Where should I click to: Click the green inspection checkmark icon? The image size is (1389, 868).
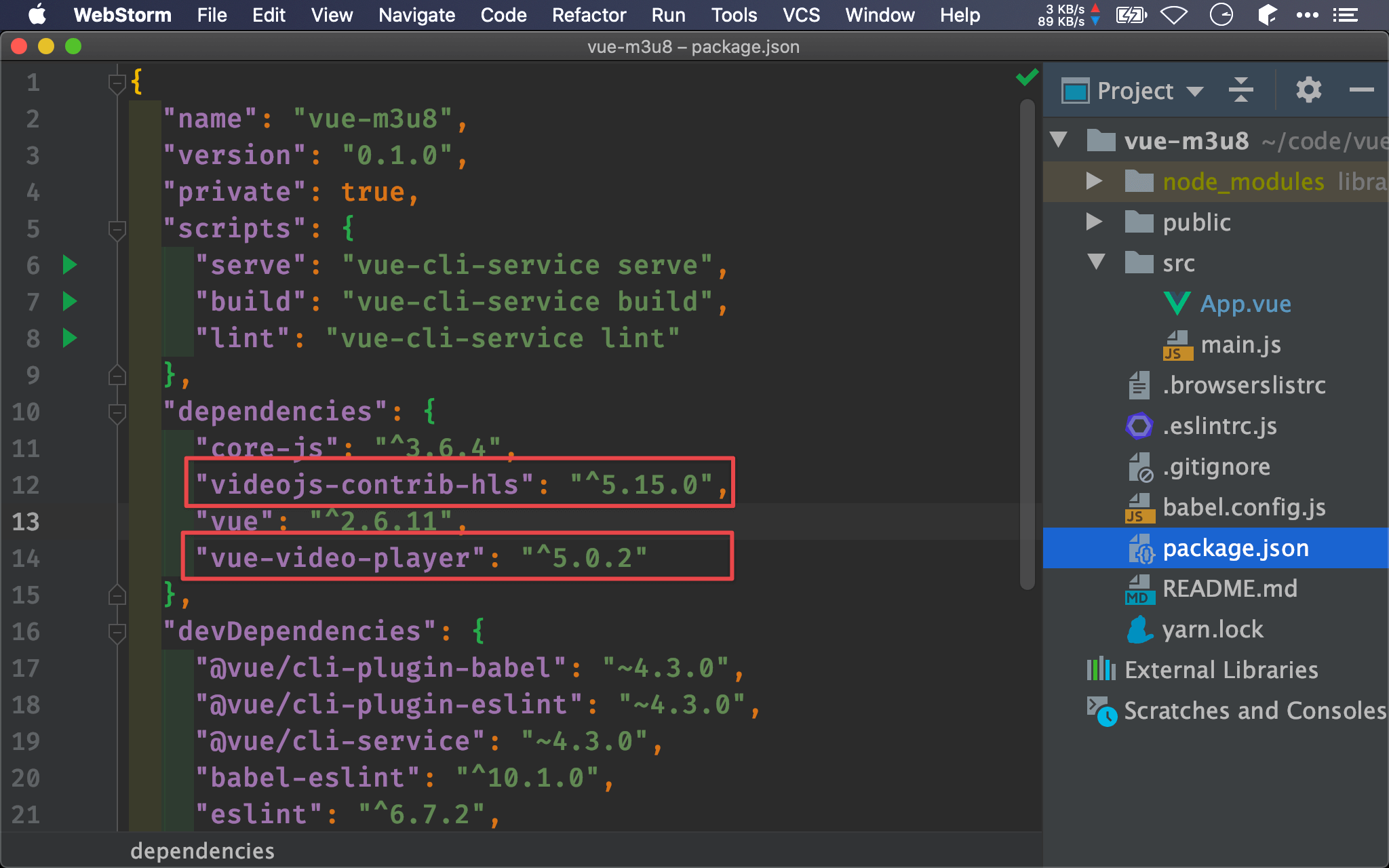pyautogui.click(x=1028, y=77)
